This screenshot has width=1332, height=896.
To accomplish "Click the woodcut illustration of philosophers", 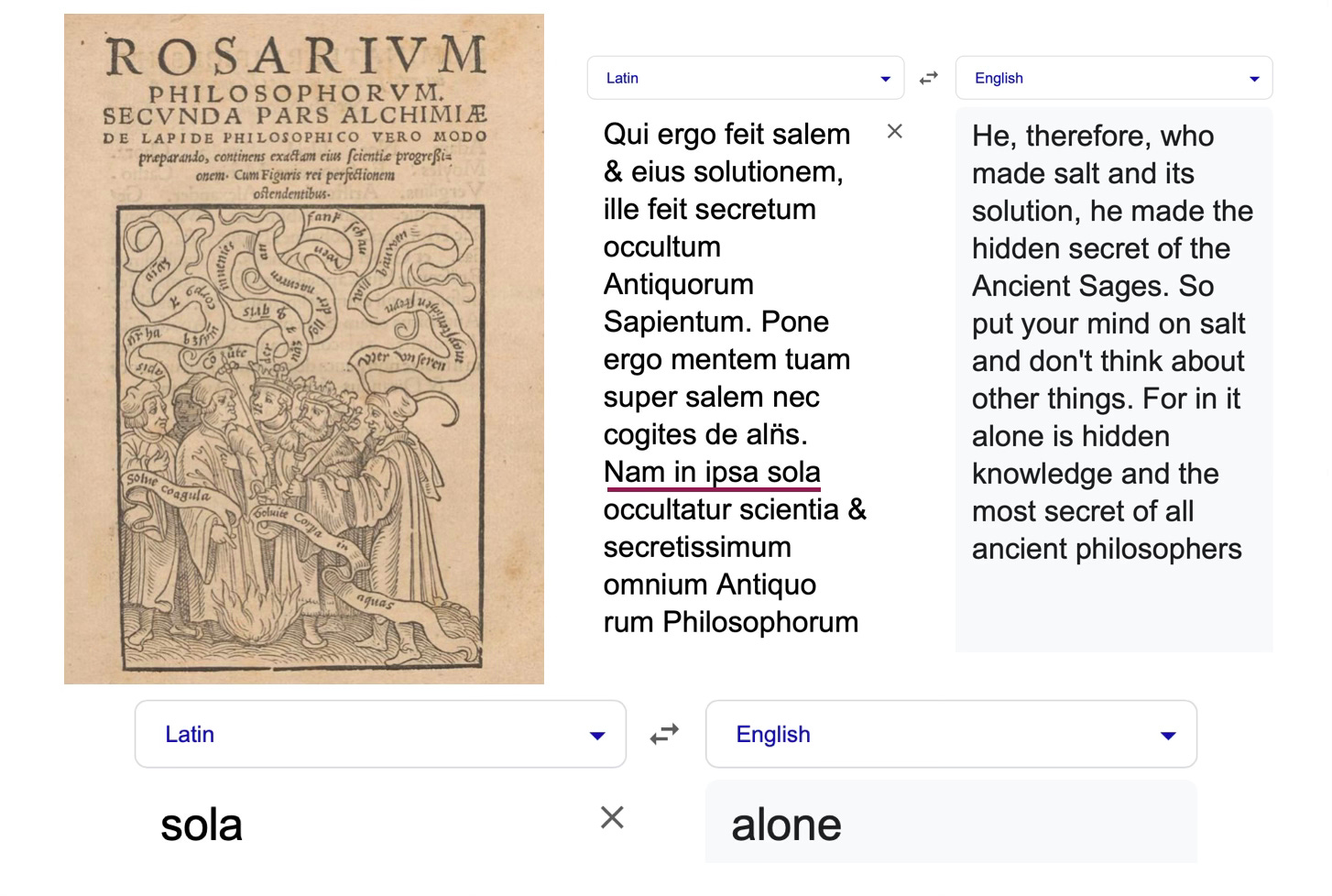I will (301, 440).
